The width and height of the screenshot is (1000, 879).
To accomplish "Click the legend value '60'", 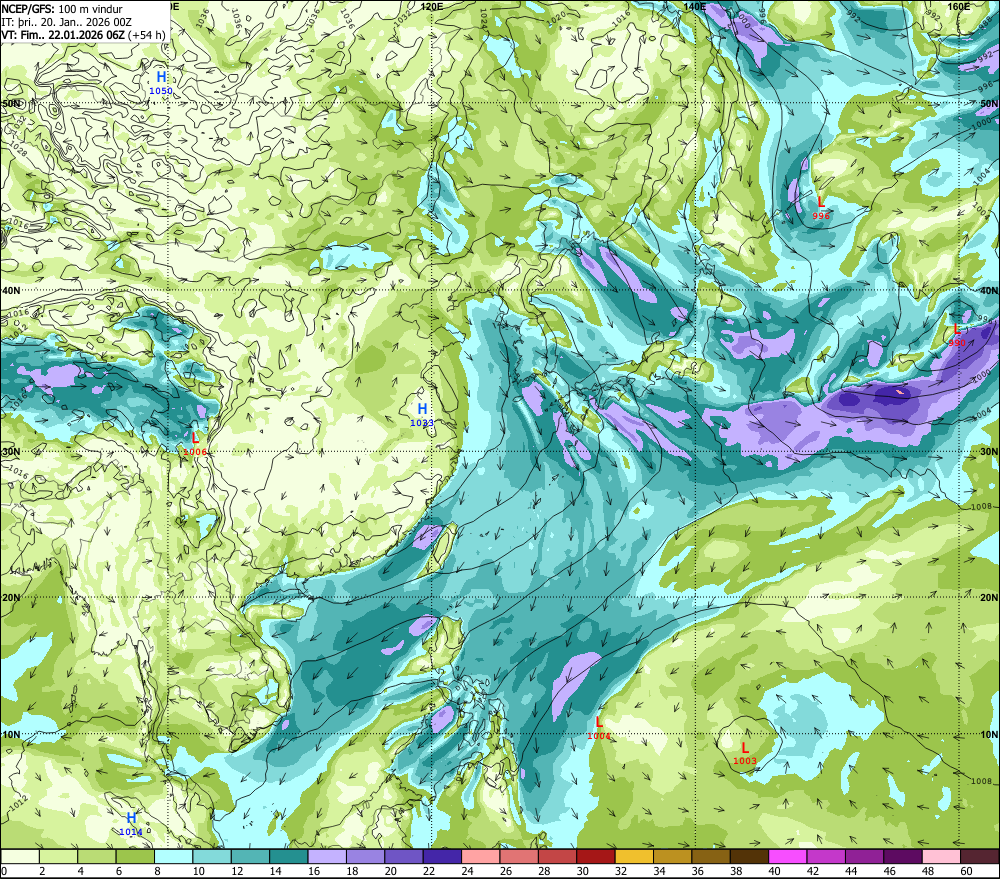I will click(x=966, y=871).
